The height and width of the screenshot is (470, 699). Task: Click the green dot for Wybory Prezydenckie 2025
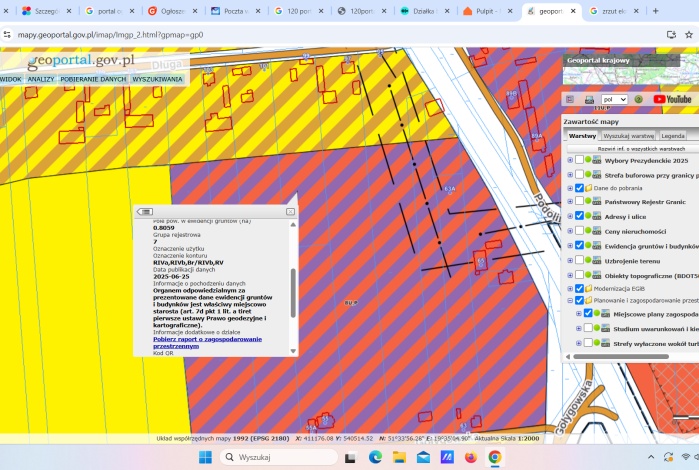point(588,159)
